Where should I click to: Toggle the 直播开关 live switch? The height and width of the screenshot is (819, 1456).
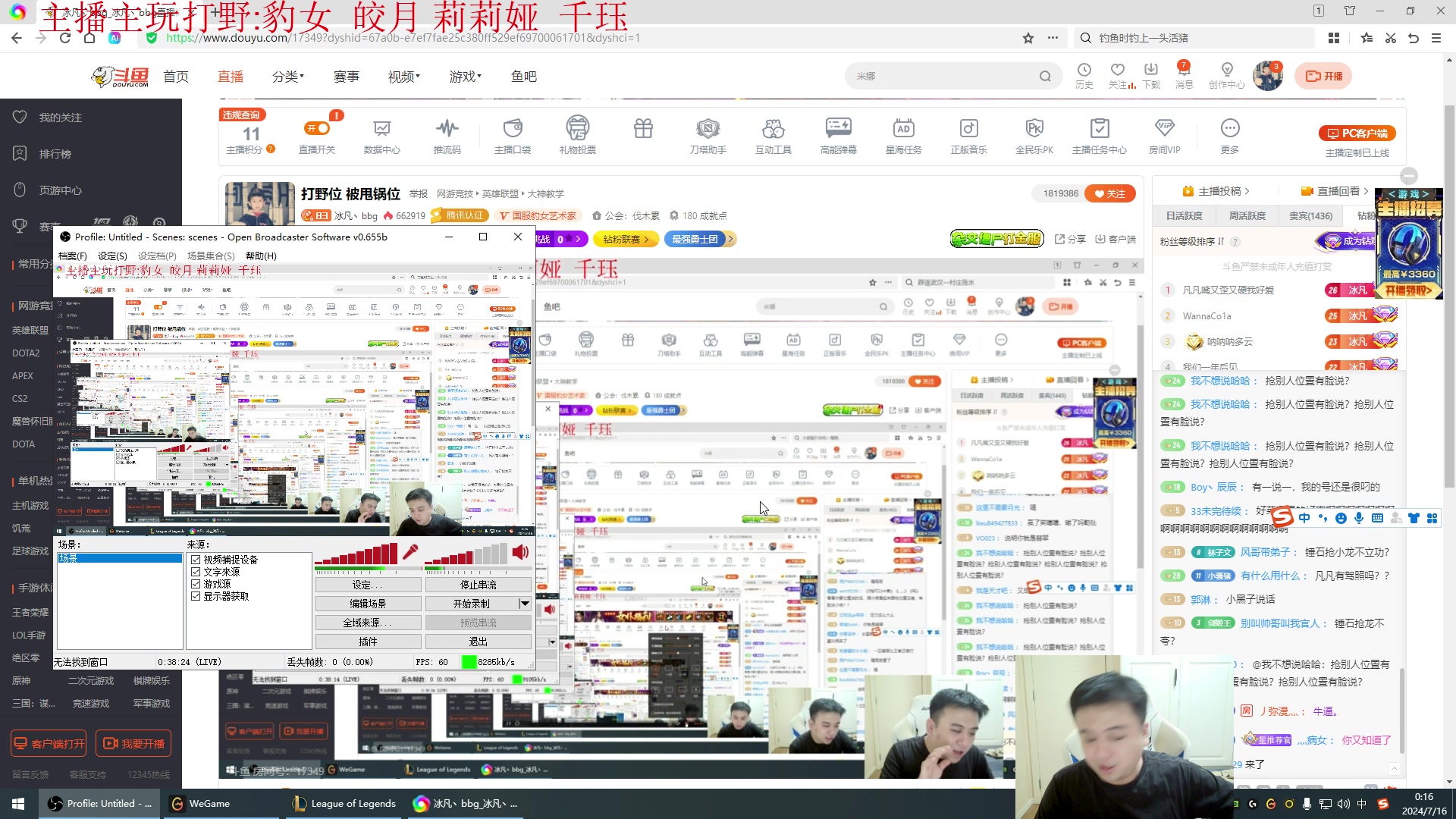pyautogui.click(x=317, y=128)
